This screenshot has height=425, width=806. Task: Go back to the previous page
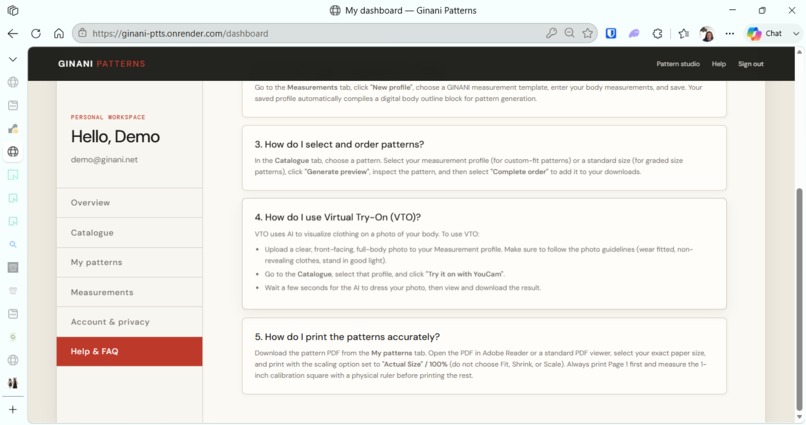(x=13, y=33)
